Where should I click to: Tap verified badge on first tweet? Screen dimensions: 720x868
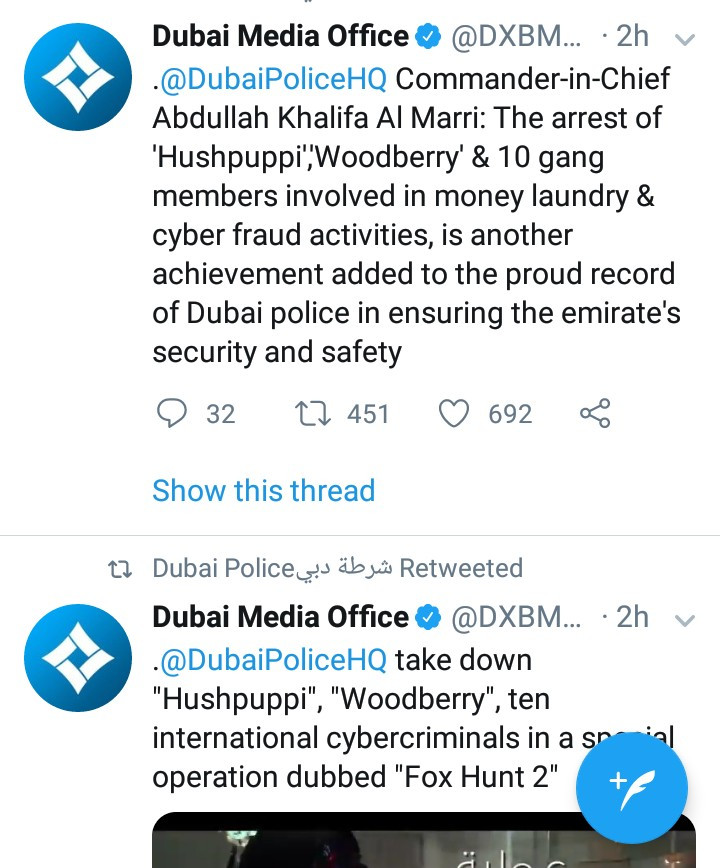point(428,37)
